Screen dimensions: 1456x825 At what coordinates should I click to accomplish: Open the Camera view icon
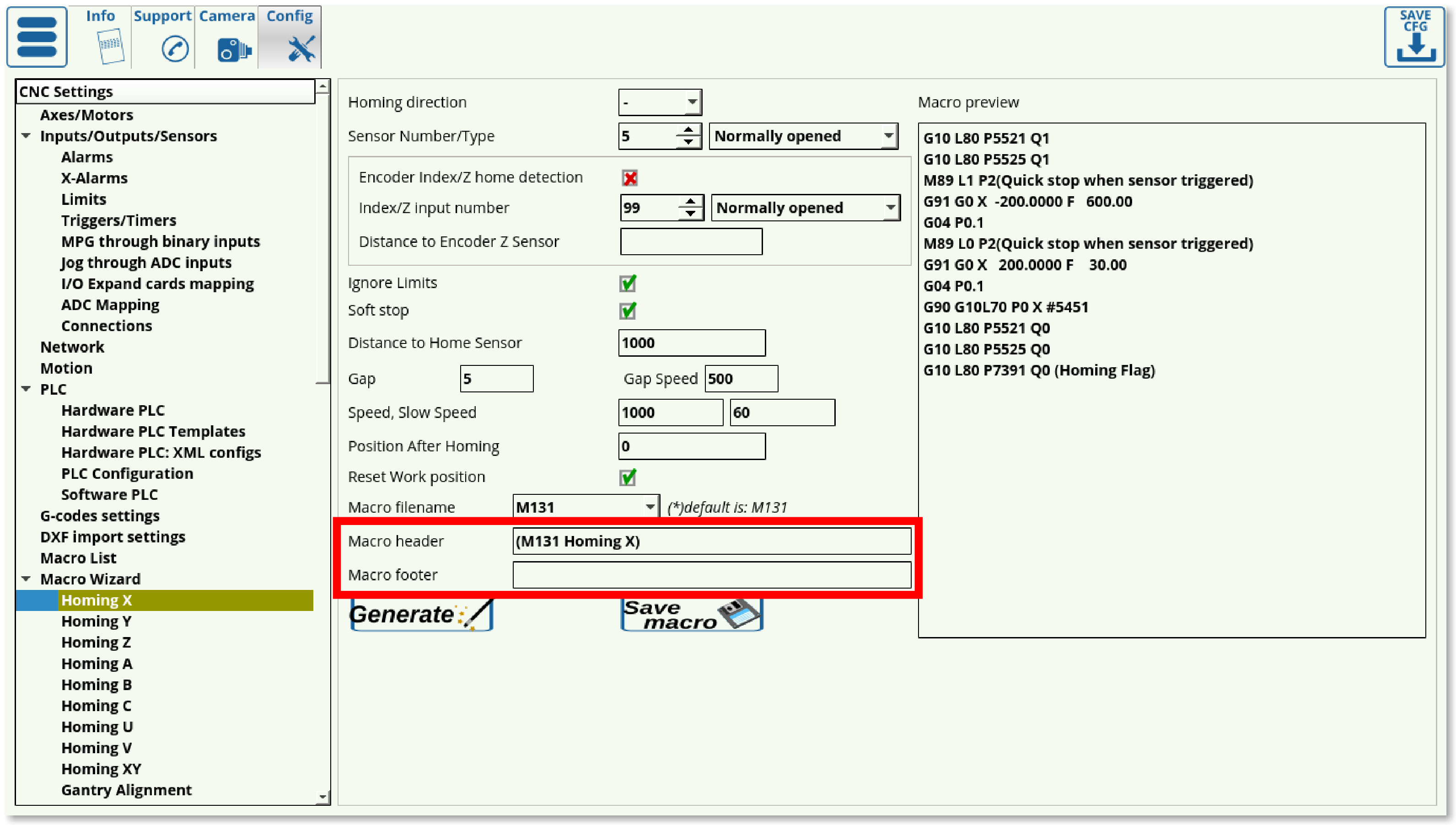(x=233, y=50)
